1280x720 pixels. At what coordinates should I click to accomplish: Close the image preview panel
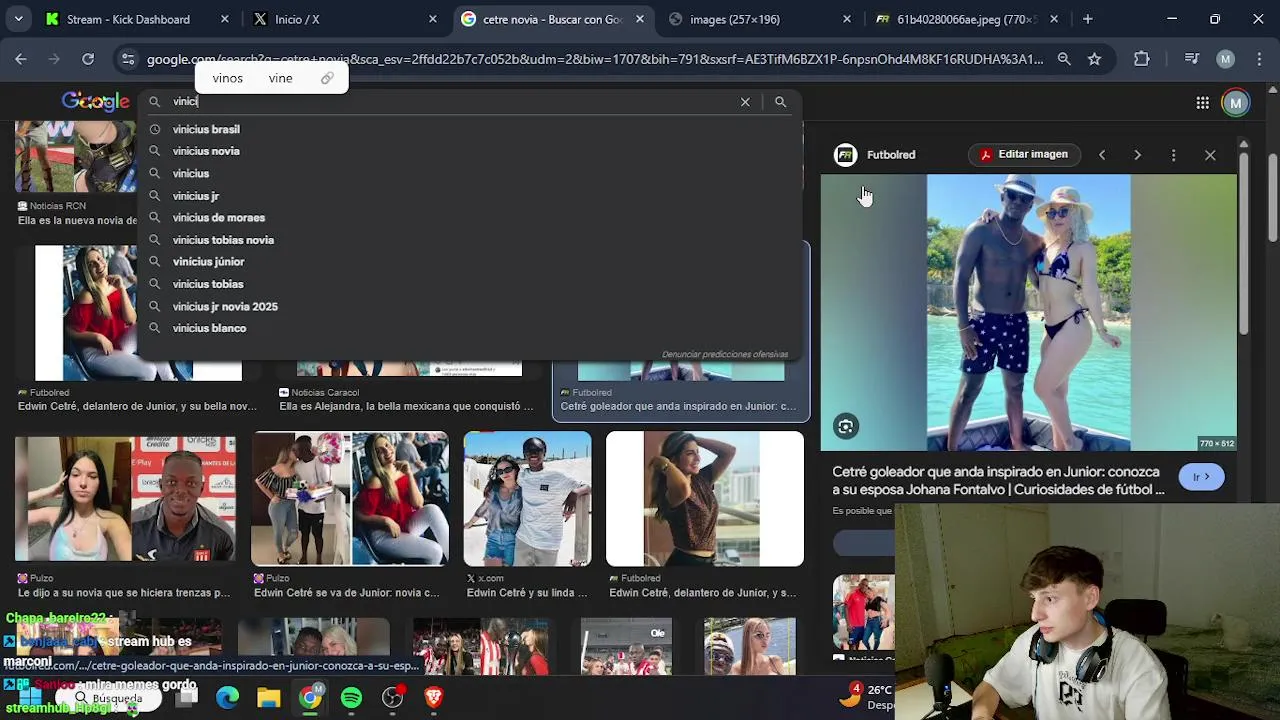pos(1210,155)
